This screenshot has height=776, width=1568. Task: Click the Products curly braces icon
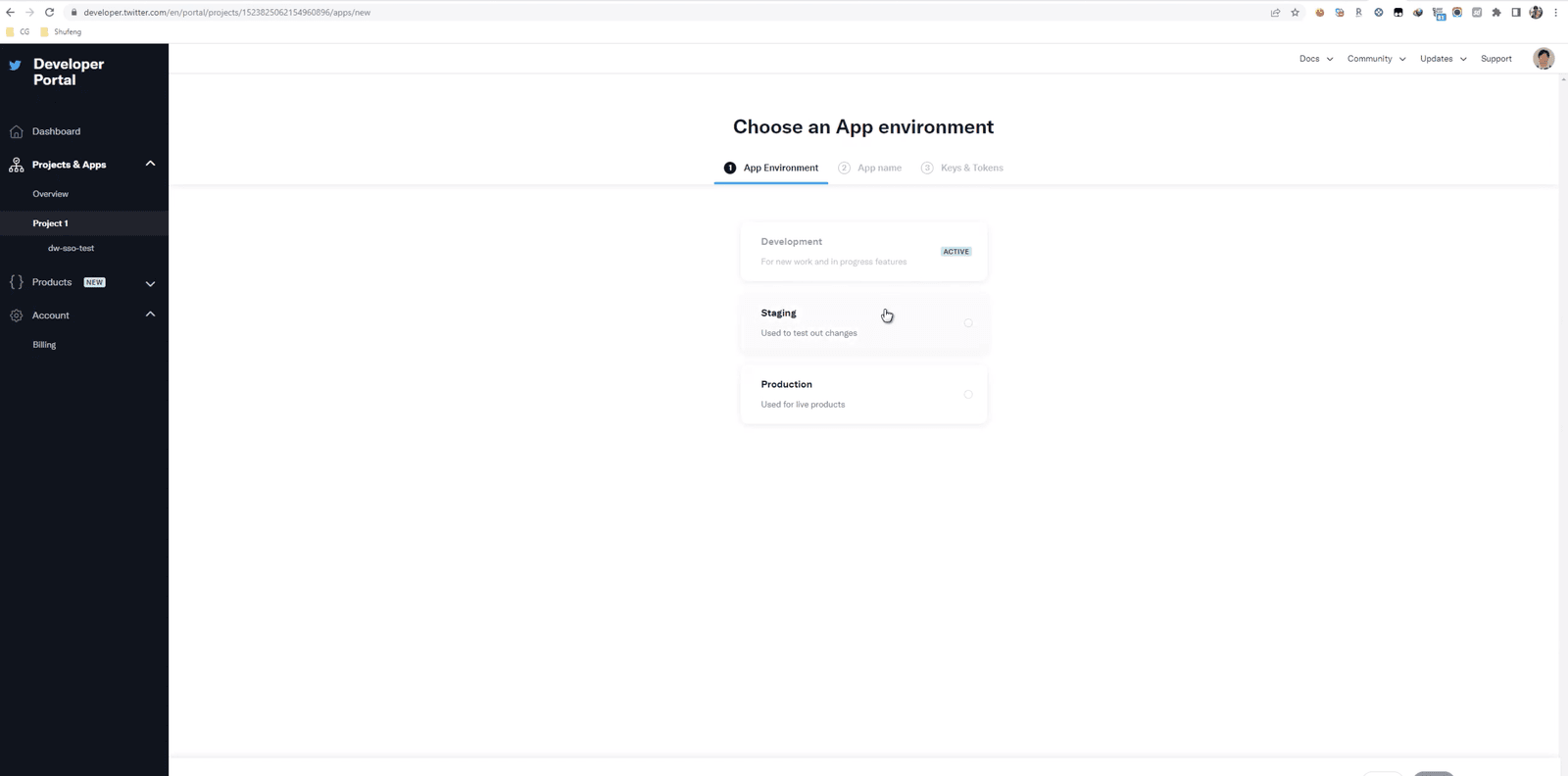click(16, 282)
